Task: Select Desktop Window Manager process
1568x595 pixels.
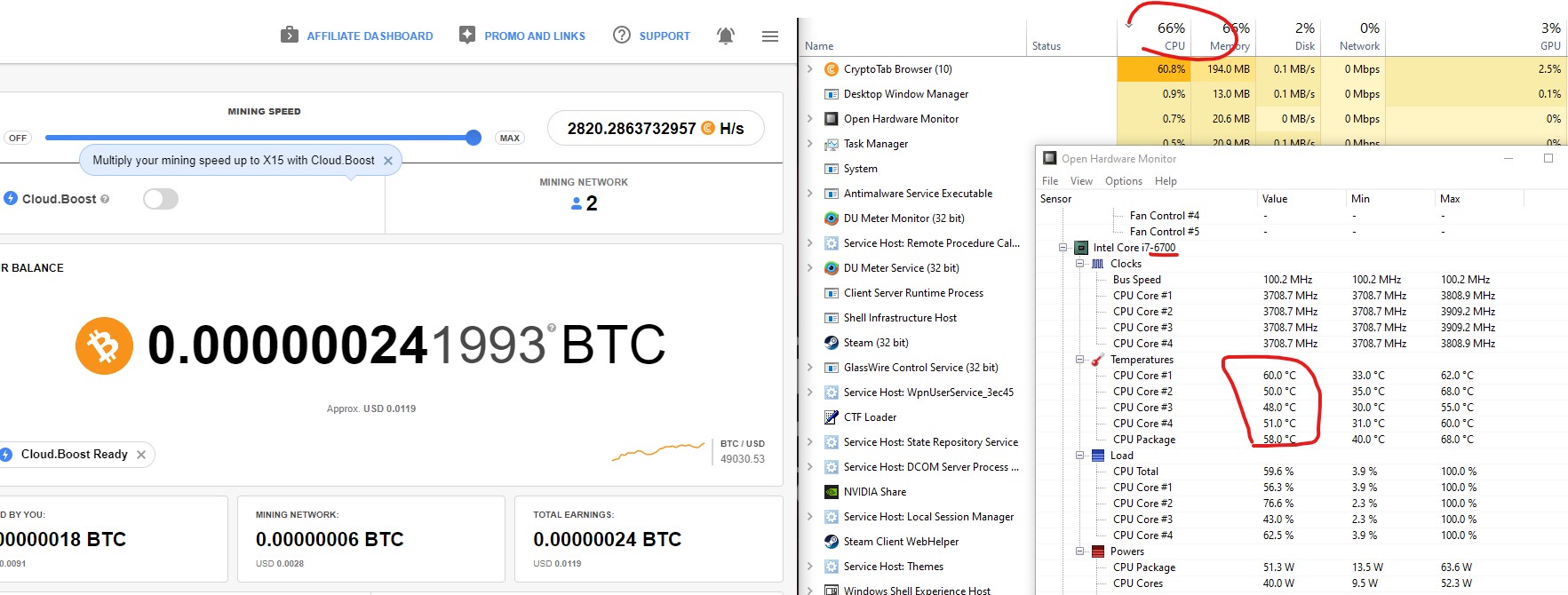Action: click(x=906, y=94)
